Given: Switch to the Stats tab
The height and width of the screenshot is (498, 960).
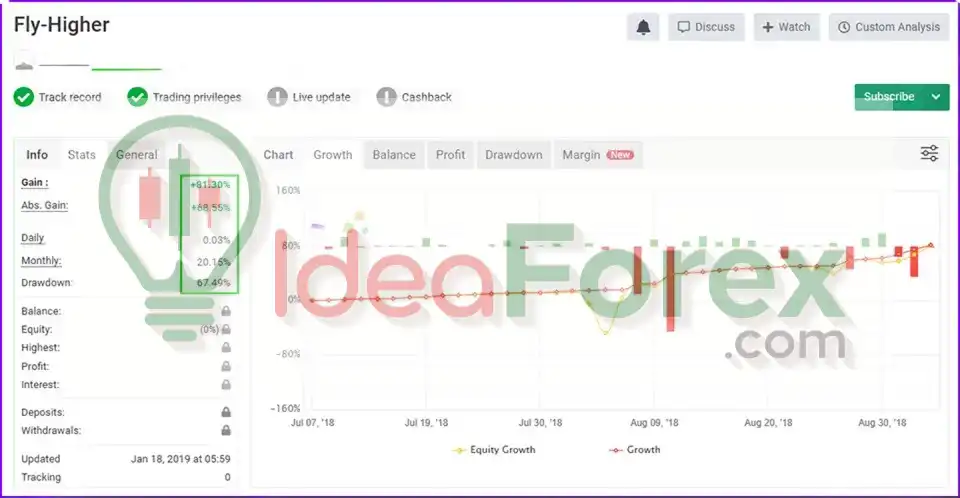Looking at the screenshot, I should click(x=81, y=155).
